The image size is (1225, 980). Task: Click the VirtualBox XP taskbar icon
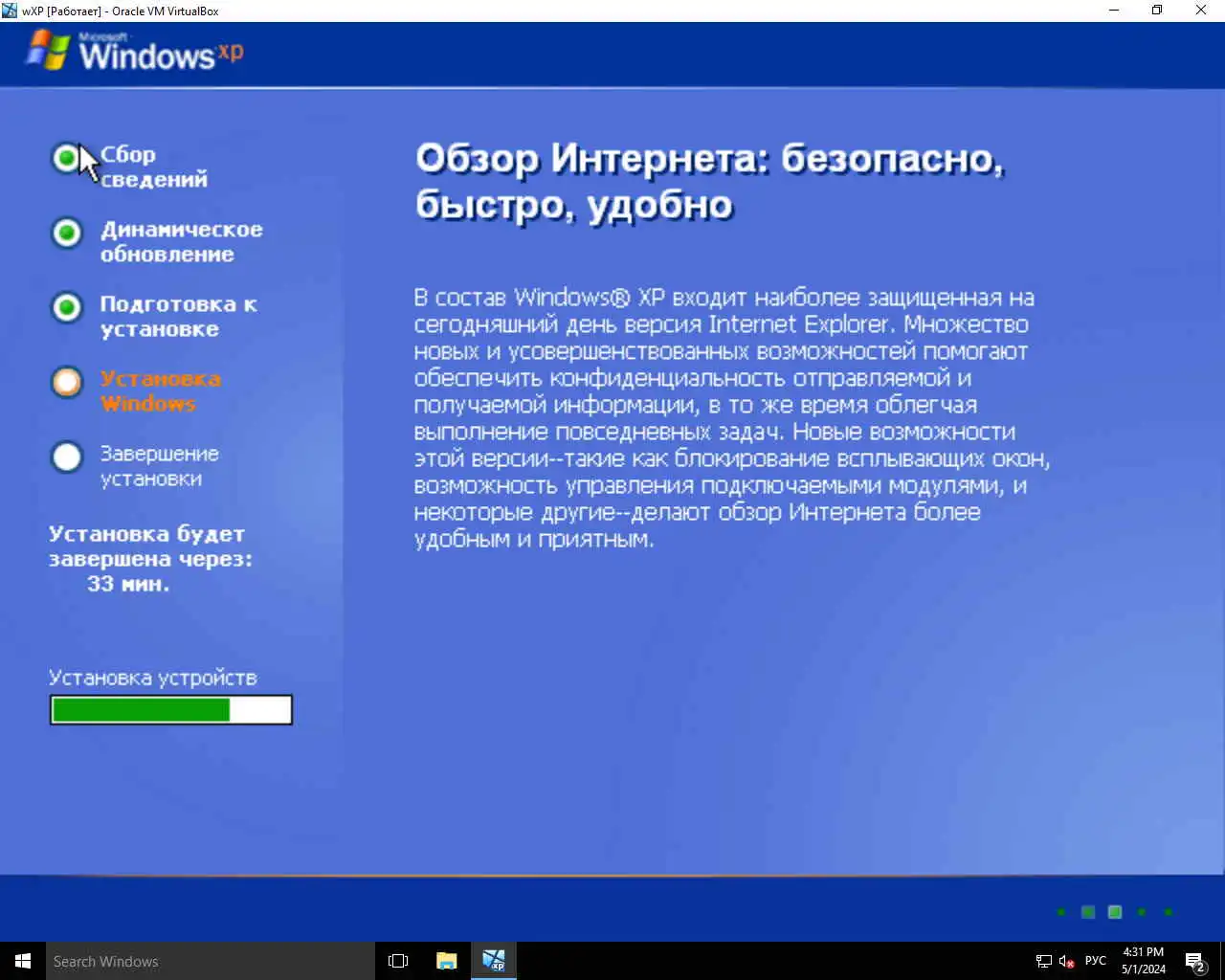pyautogui.click(x=494, y=961)
